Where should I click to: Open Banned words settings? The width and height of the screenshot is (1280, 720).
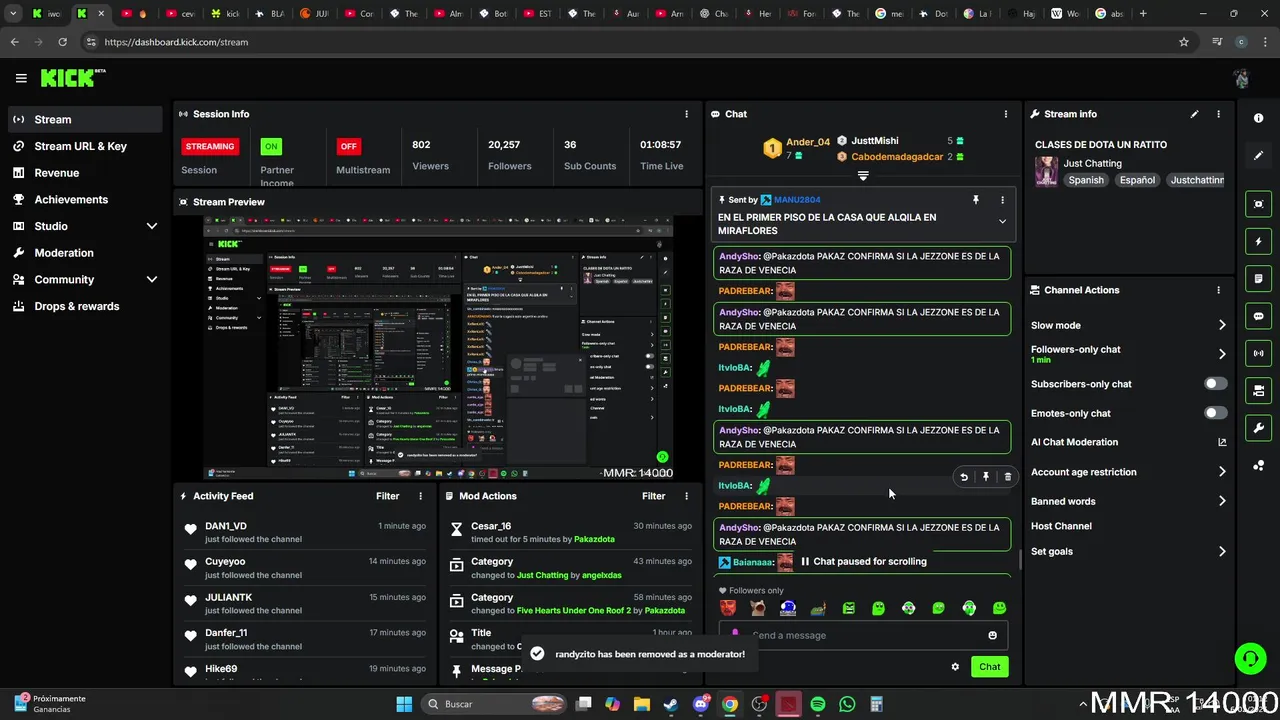click(1129, 501)
